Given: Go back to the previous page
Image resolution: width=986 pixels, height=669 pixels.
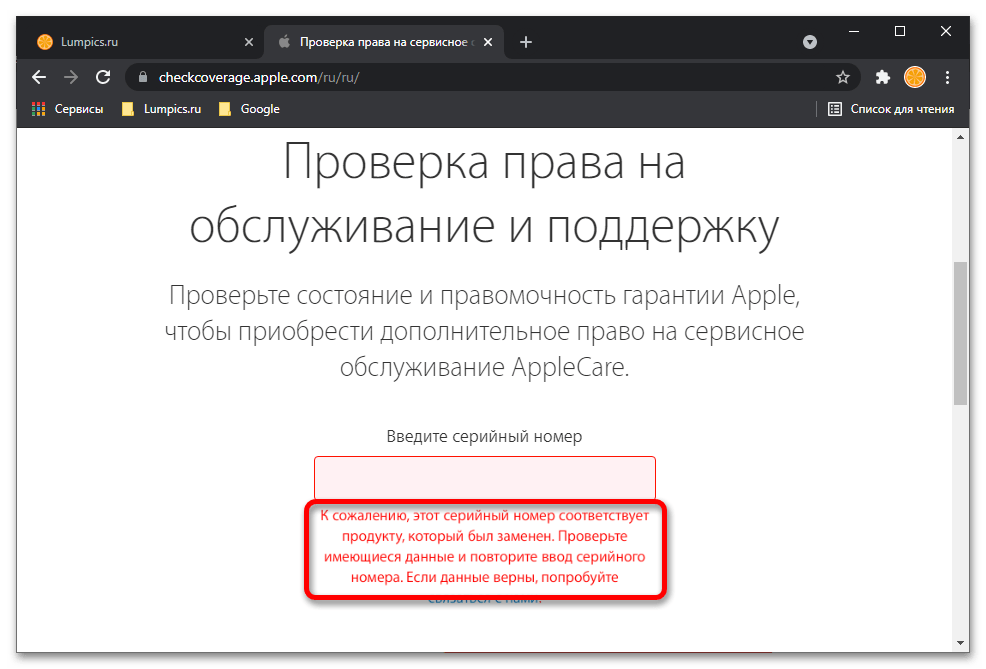Looking at the screenshot, I should point(39,77).
